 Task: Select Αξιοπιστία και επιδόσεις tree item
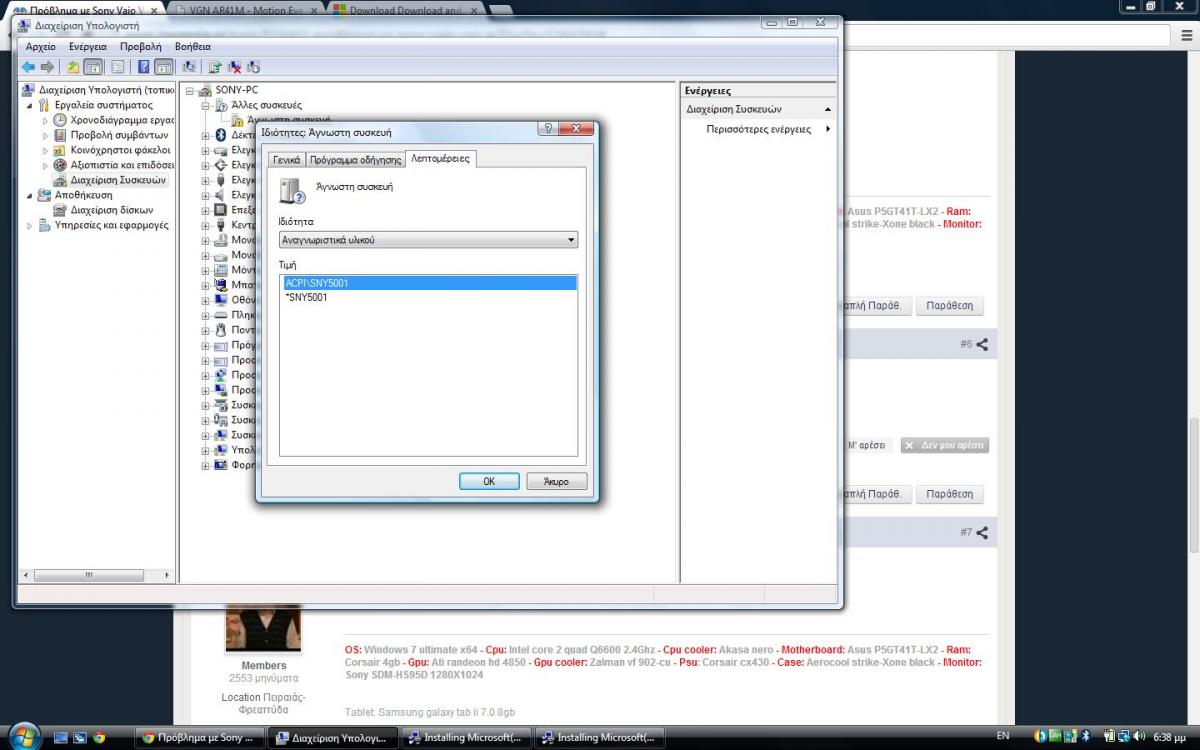[122, 165]
